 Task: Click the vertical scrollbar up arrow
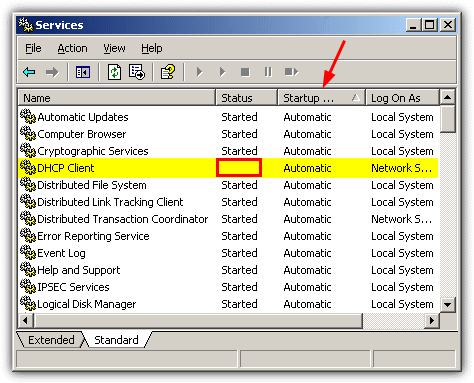click(x=447, y=97)
